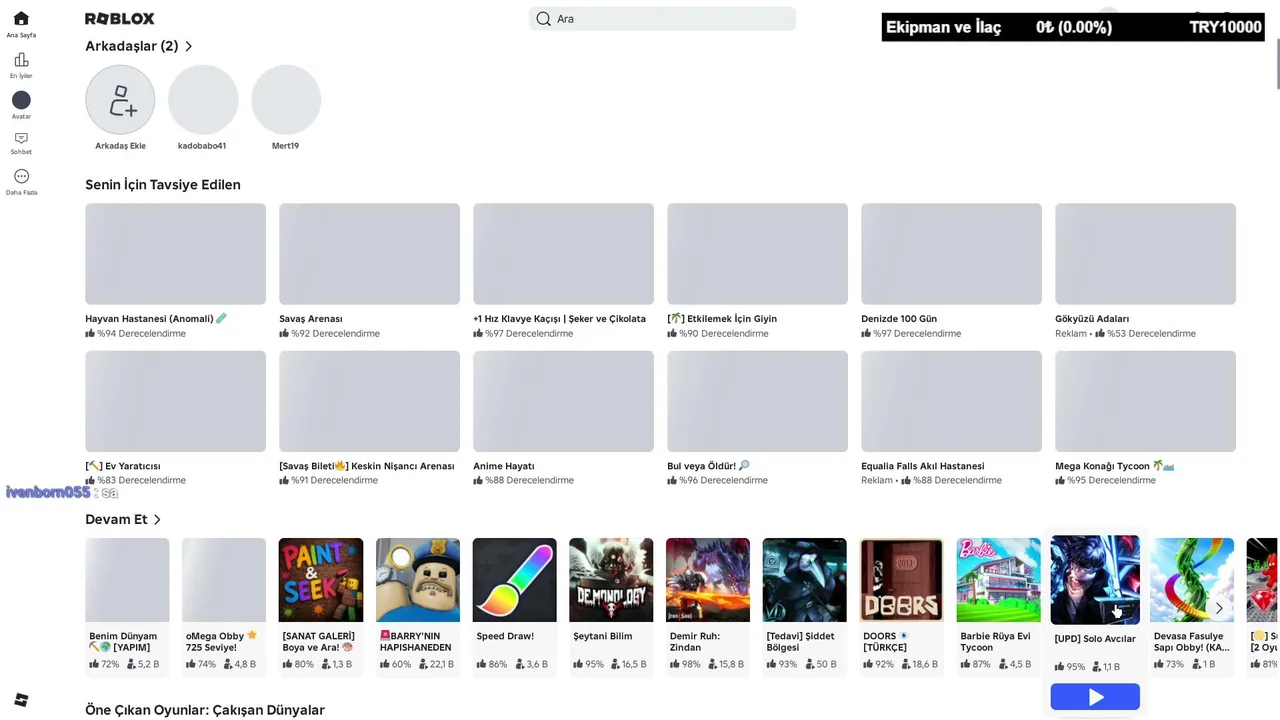Open the [UPD] Solo Avcılar thumbnail
This screenshot has width=1280, height=720.
1095,580
